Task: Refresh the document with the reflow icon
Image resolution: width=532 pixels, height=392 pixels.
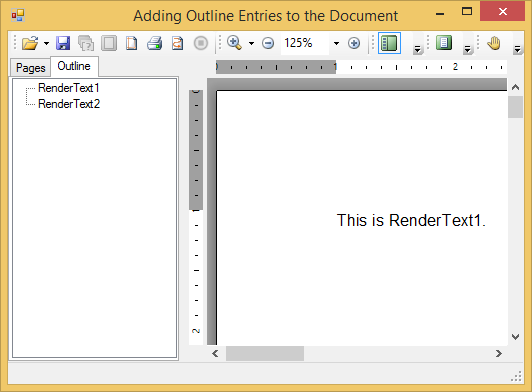Action: click(178, 43)
